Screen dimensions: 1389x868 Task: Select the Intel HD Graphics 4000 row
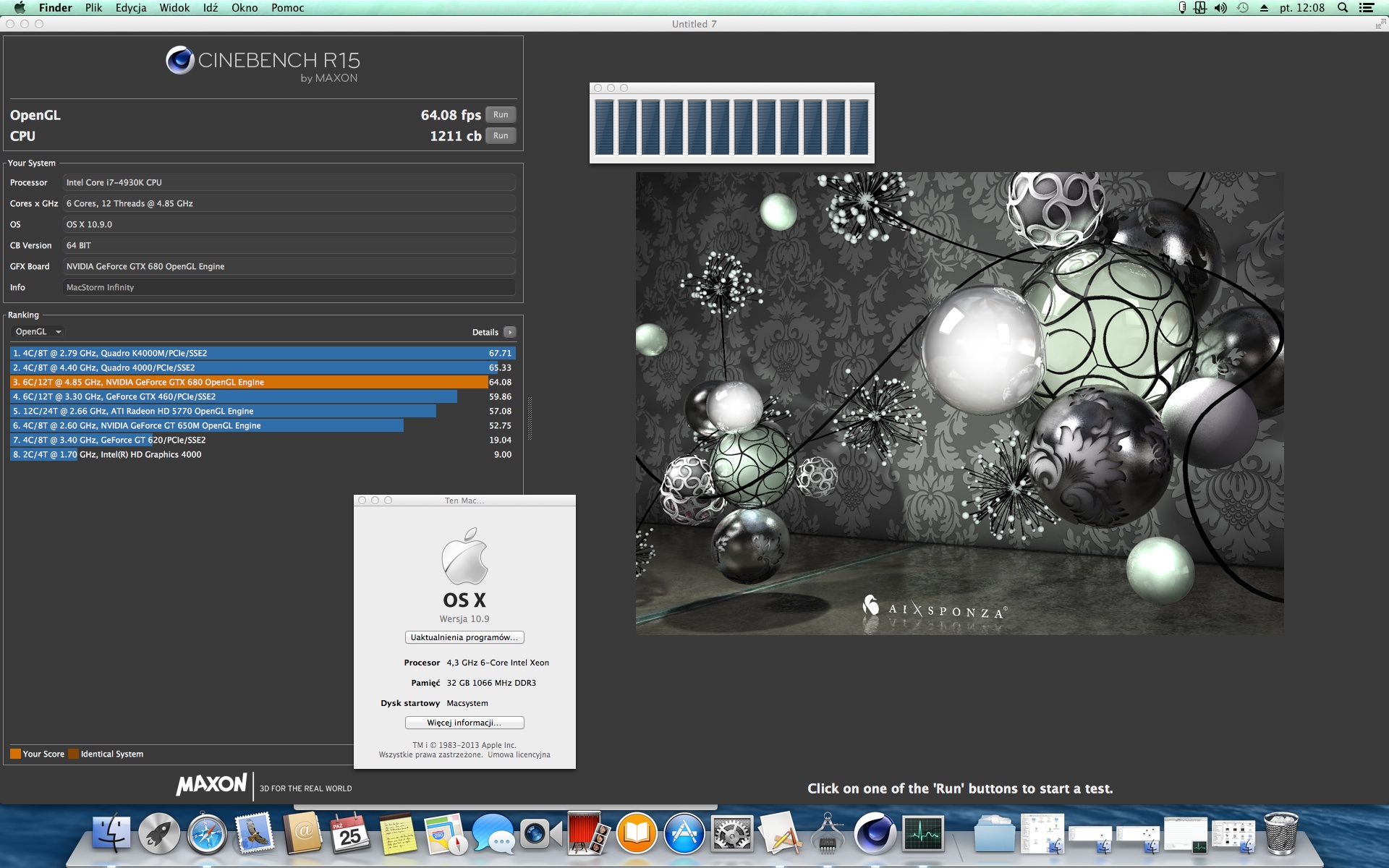point(263,454)
